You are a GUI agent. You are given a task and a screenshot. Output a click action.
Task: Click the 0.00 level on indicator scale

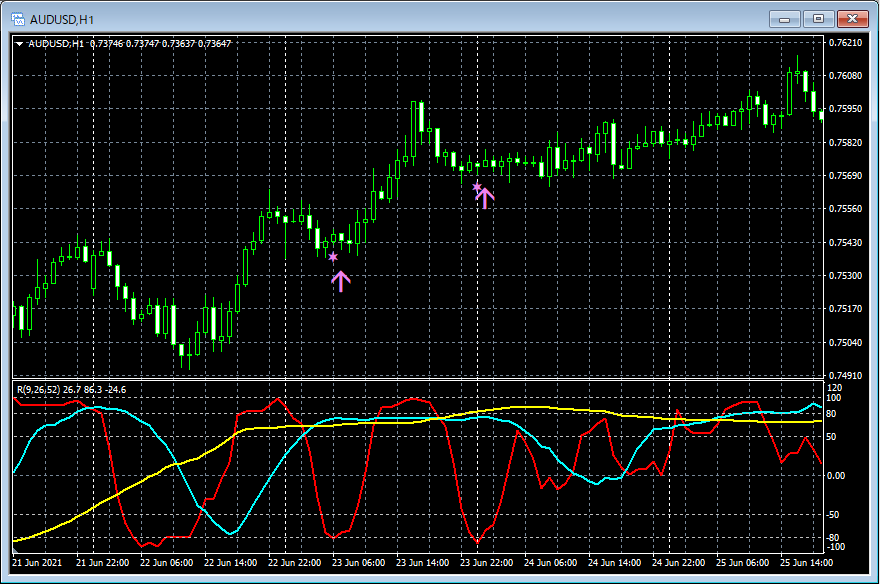pyautogui.click(x=838, y=475)
